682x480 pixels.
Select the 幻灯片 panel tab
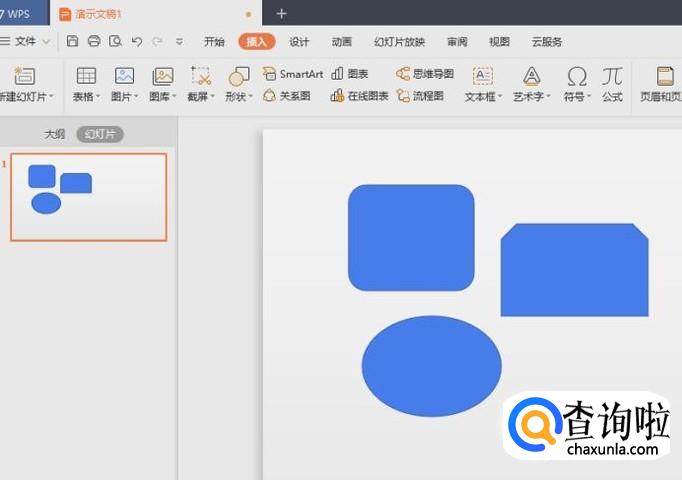tap(100, 134)
